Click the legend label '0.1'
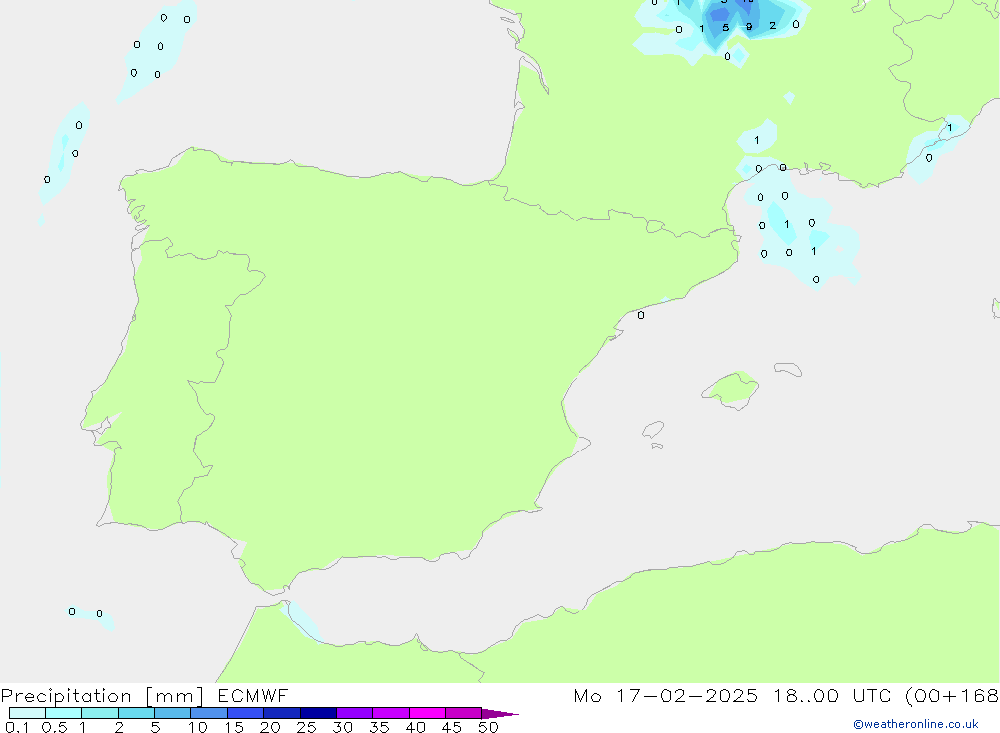The image size is (1000, 733). (17, 727)
